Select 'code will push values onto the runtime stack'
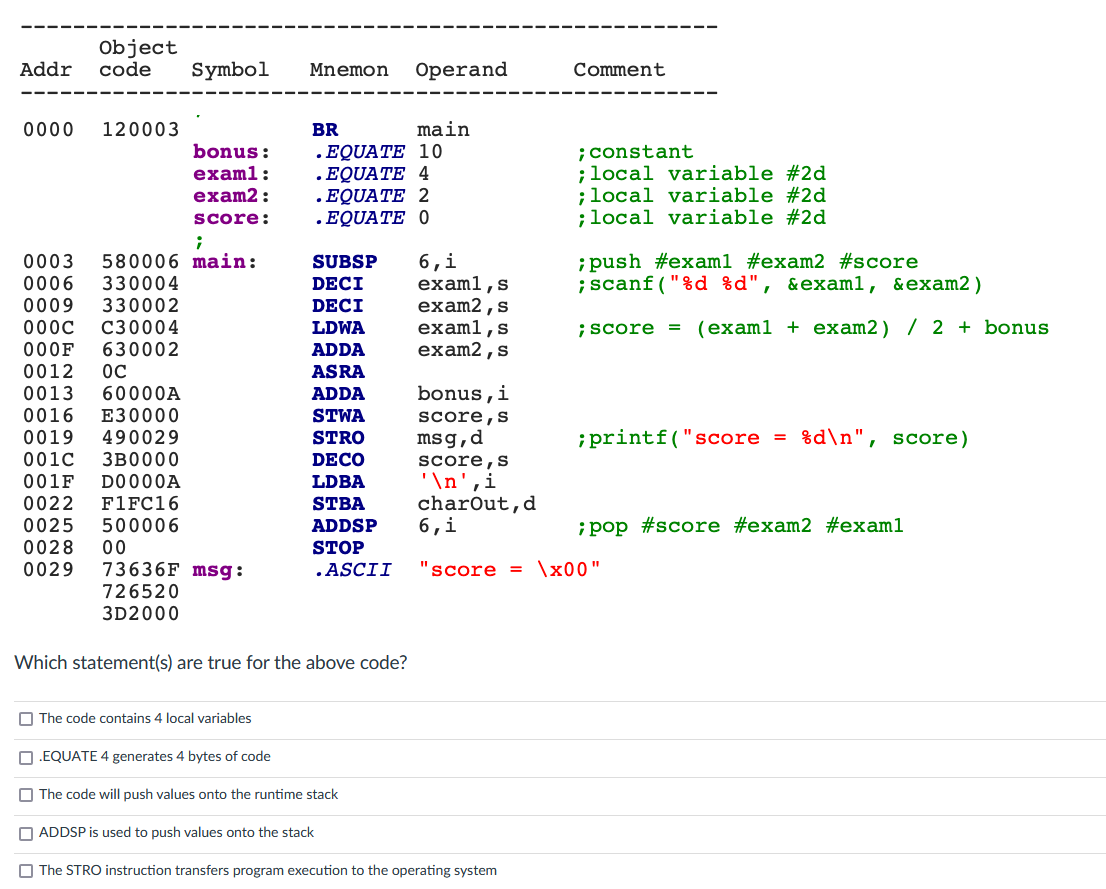This screenshot has height=889, width=1106. pyautogui.click(x=26, y=795)
